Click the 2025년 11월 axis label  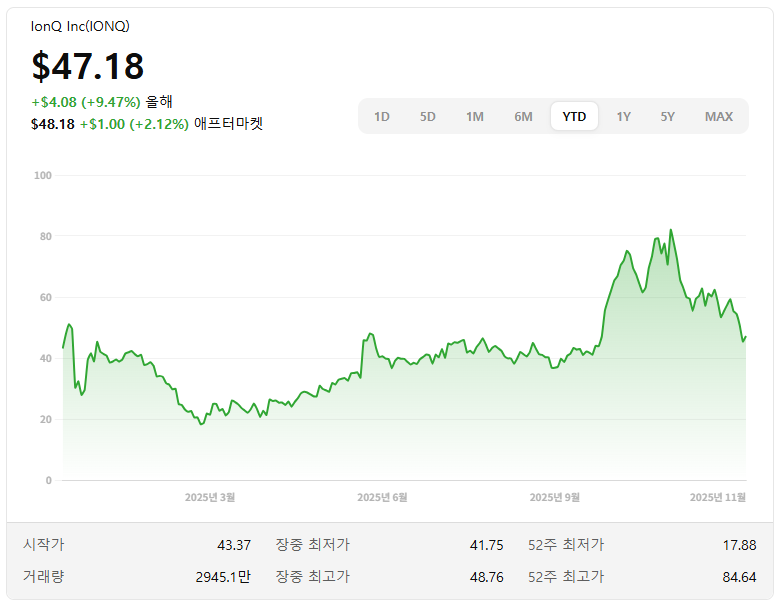coord(717,497)
